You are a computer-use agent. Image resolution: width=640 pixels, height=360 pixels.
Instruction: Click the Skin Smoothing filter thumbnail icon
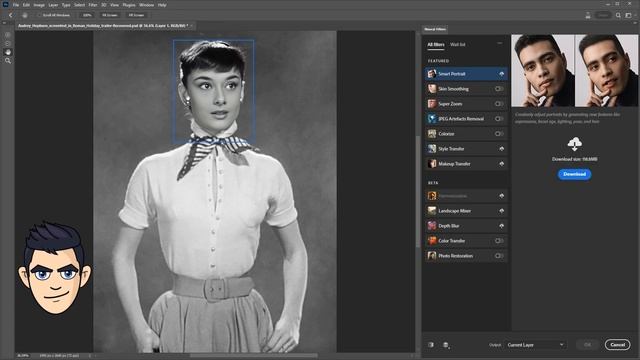click(431, 89)
